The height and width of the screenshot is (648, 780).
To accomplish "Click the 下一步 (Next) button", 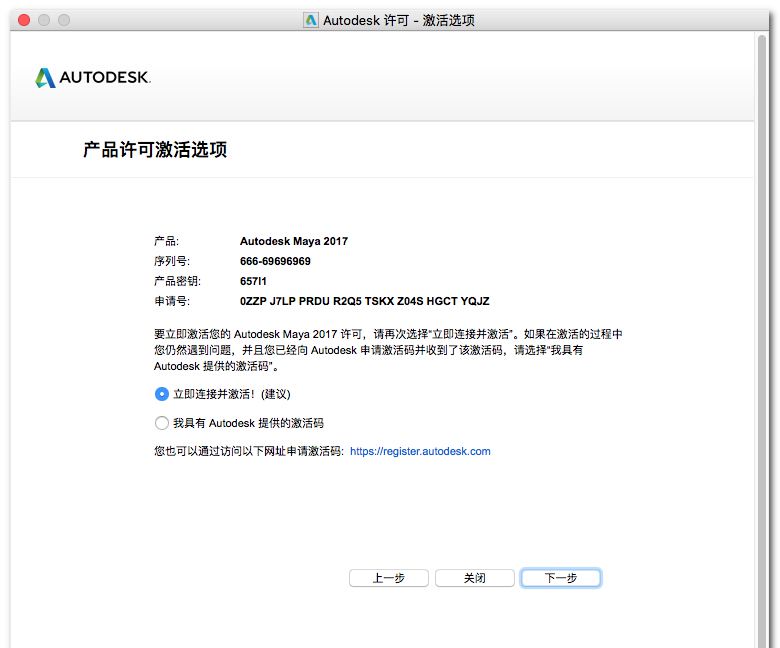I will pos(561,578).
